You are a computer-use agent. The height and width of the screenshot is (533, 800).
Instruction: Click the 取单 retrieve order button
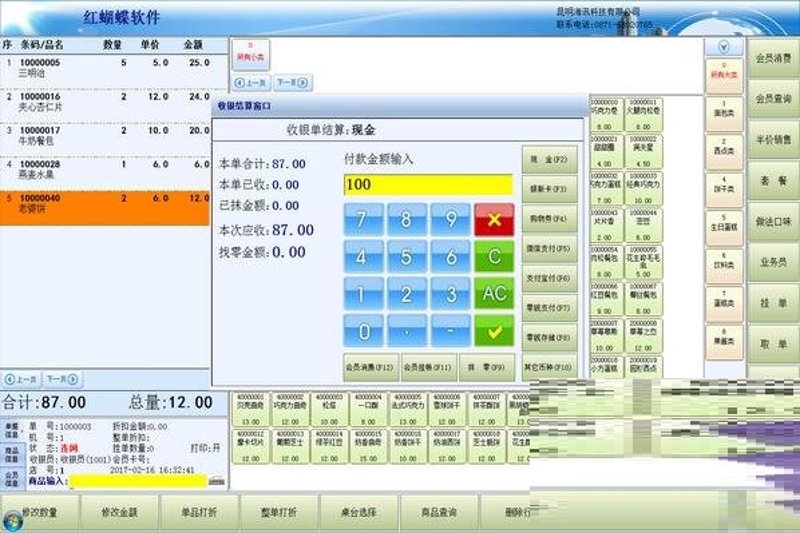(773, 344)
